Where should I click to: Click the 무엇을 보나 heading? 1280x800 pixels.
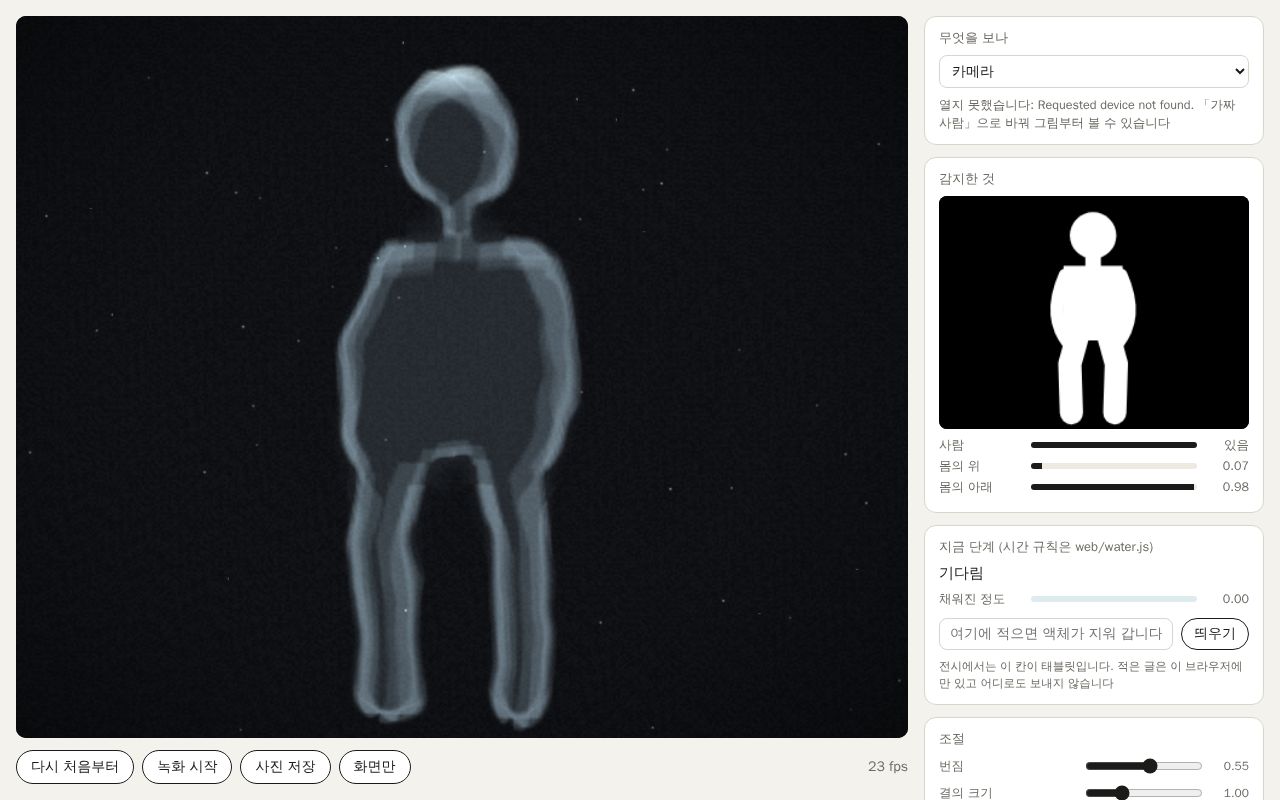(x=973, y=38)
